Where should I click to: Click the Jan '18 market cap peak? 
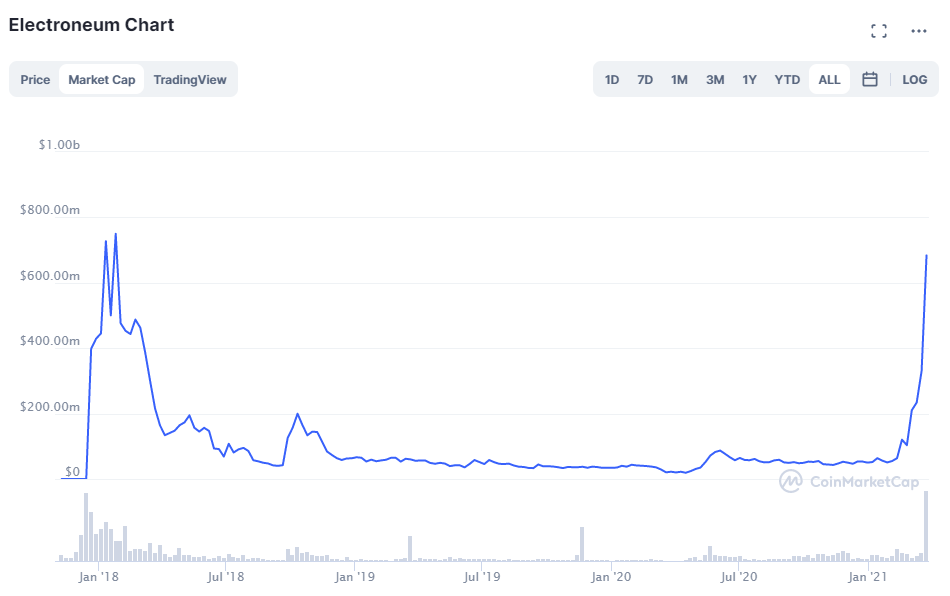click(116, 234)
